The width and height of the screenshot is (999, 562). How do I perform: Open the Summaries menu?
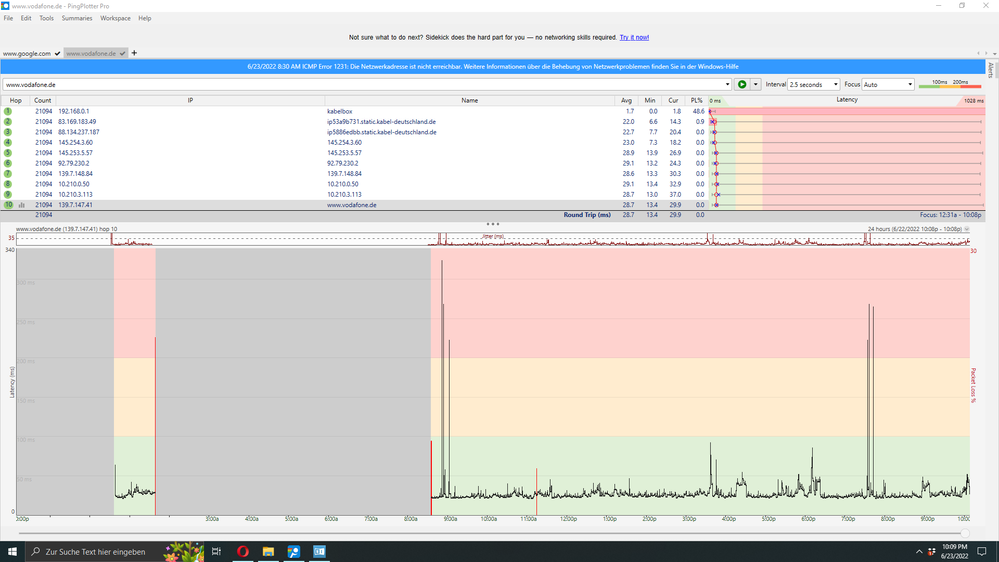[77, 18]
